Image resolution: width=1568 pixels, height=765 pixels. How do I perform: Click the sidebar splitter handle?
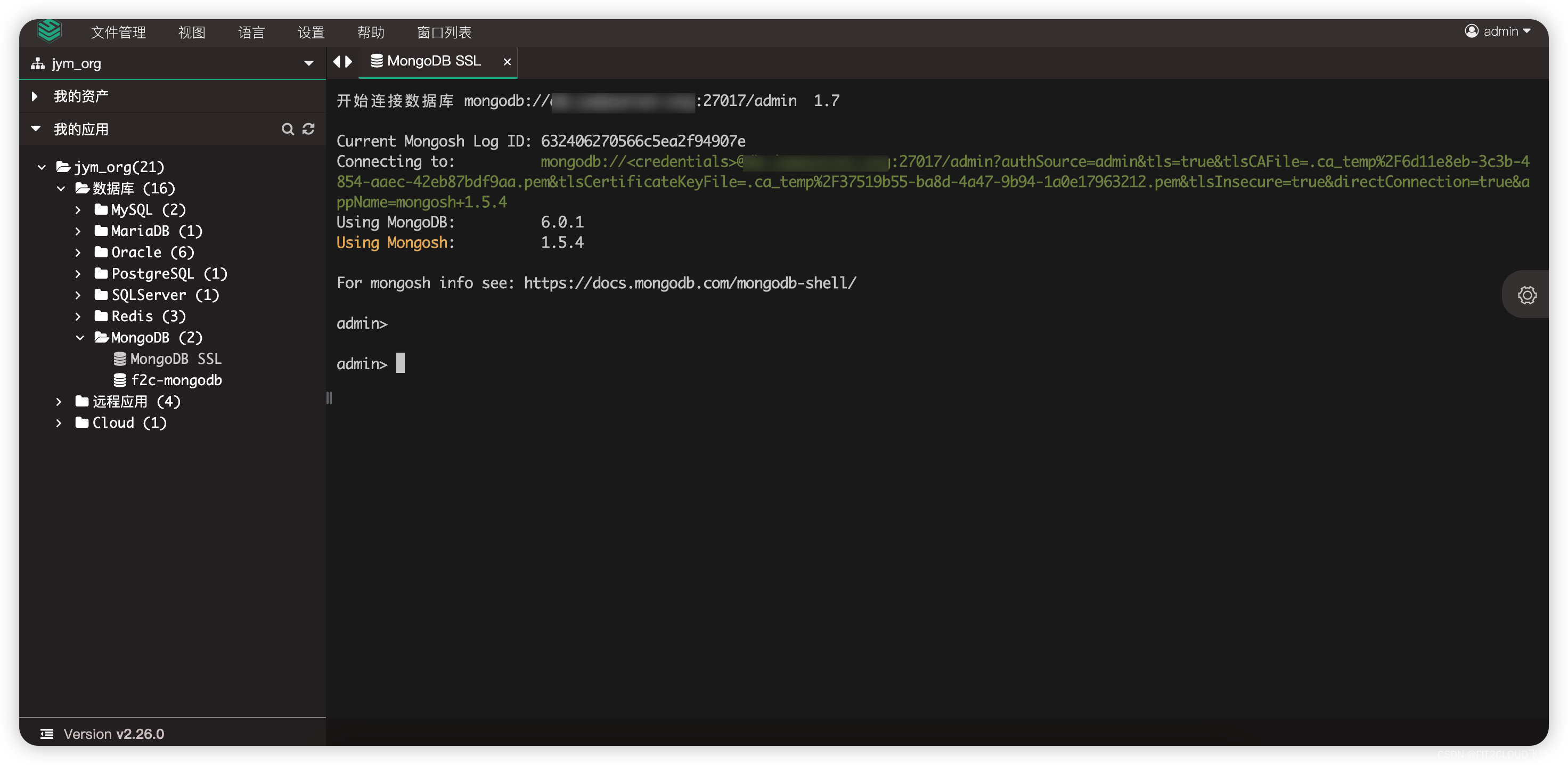point(329,398)
